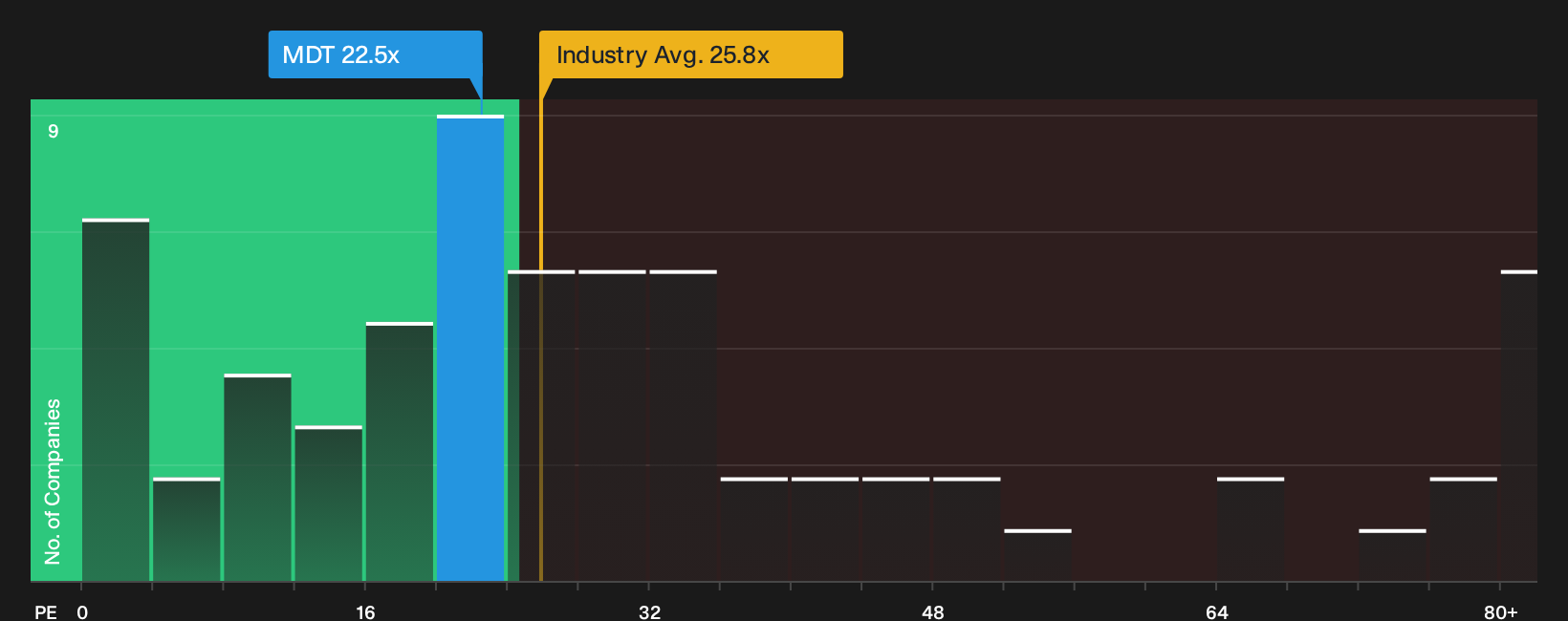Click the MDT 22.5x label
The height and width of the screenshot is (621, 1568).
coord(375,54)
